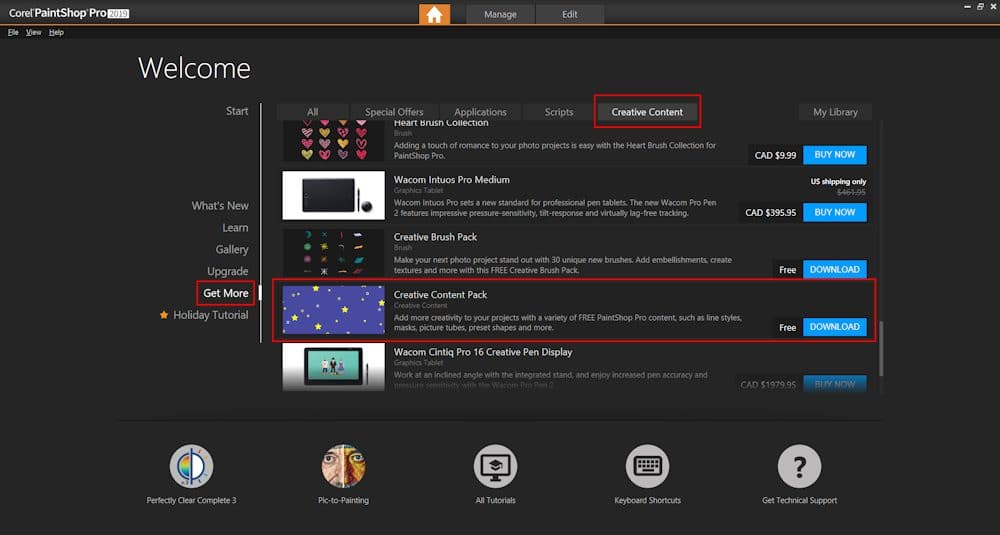1000x535 pixels.
Task: Open the Help menu
Action: tap(56, 32)
